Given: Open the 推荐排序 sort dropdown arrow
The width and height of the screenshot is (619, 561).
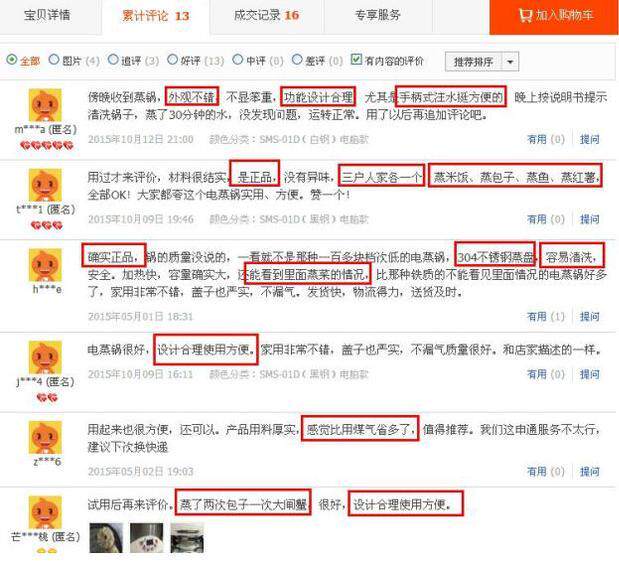Looking at the screenshot, I should click(510, 62).
